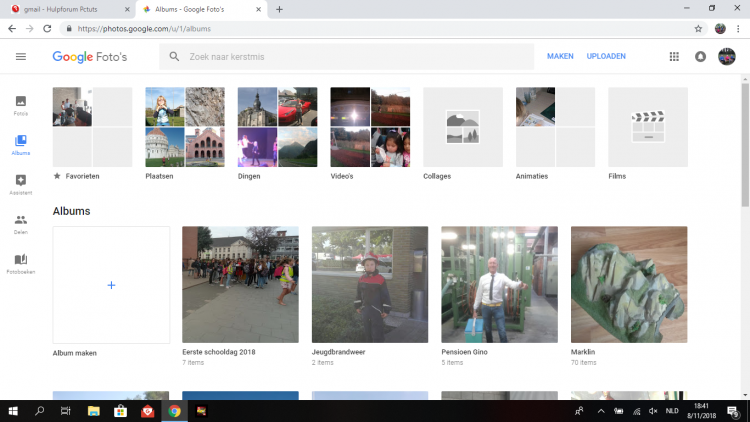The height and width of the screenshot is (422, 750).
Task: Open Assistent in the sidebar
Action: point(21,183)
